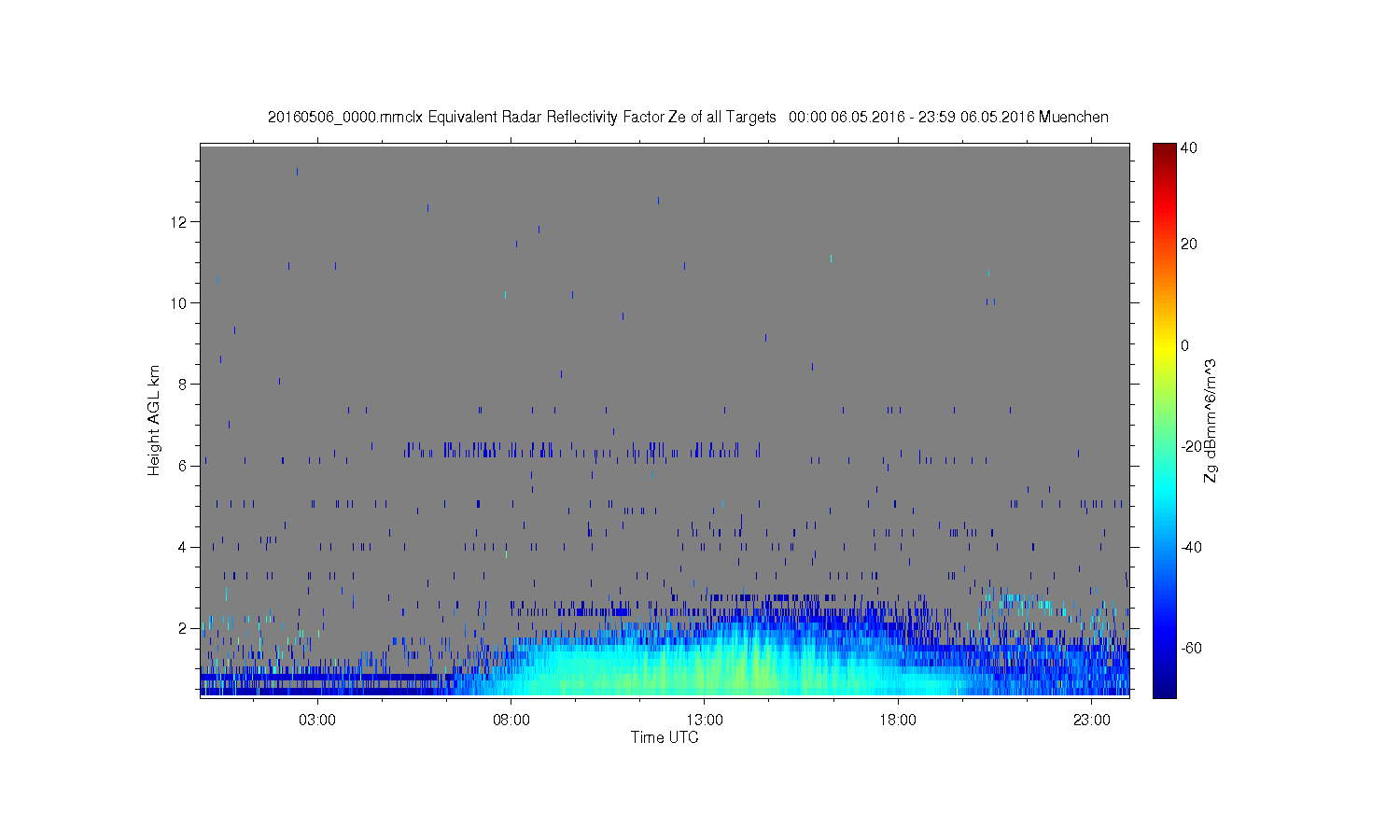Click the plot title text at top

click(x=688, y=118)
